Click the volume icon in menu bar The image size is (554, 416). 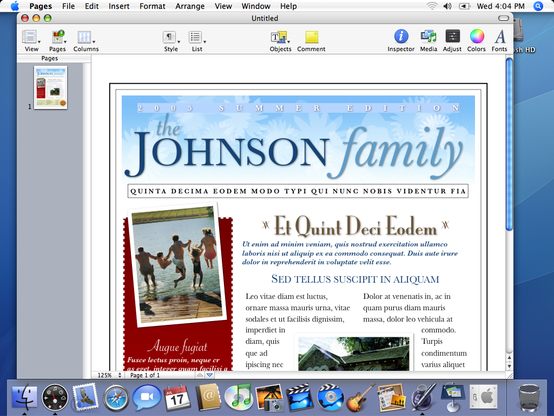click(x=448, y=6)
